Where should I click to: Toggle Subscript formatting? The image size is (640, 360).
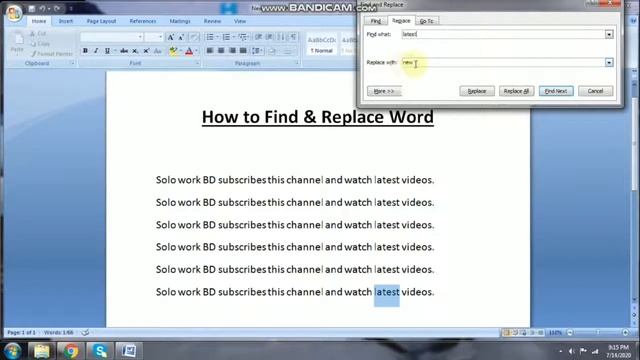(x=135, y=51)
